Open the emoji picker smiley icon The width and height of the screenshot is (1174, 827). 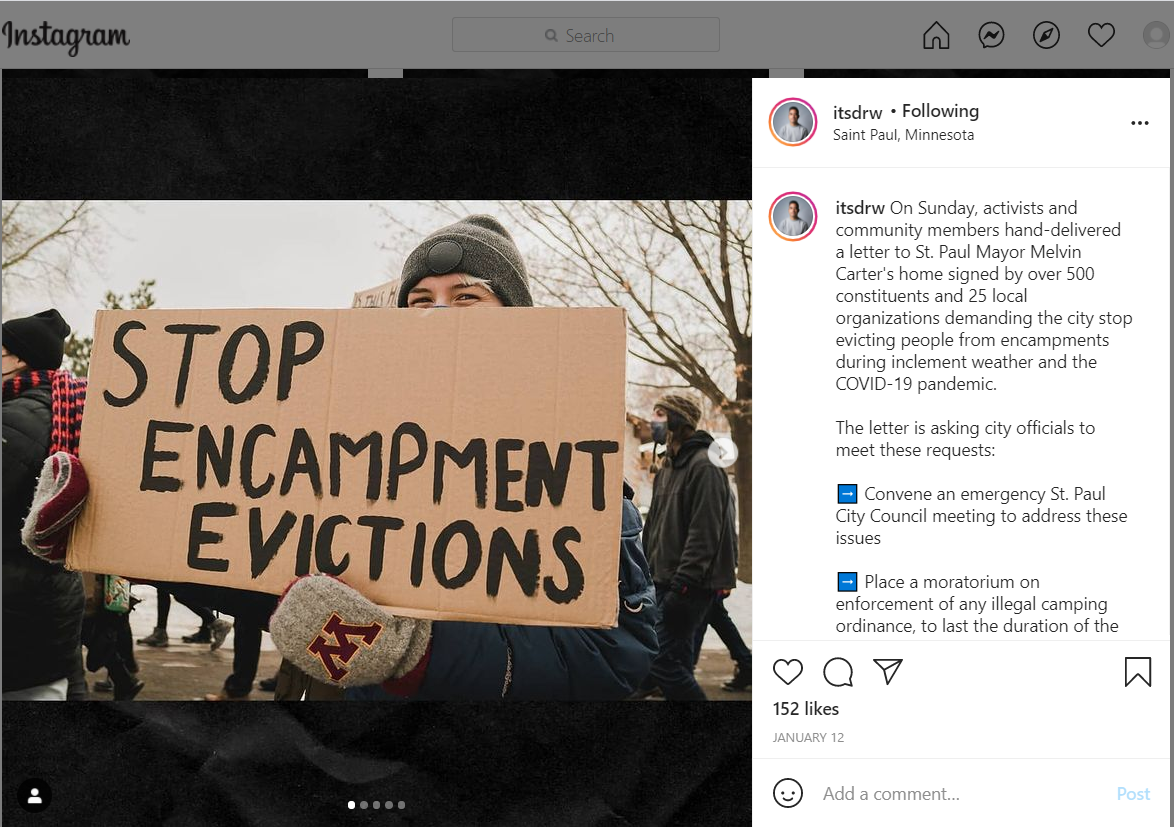(x=788, y=793)
